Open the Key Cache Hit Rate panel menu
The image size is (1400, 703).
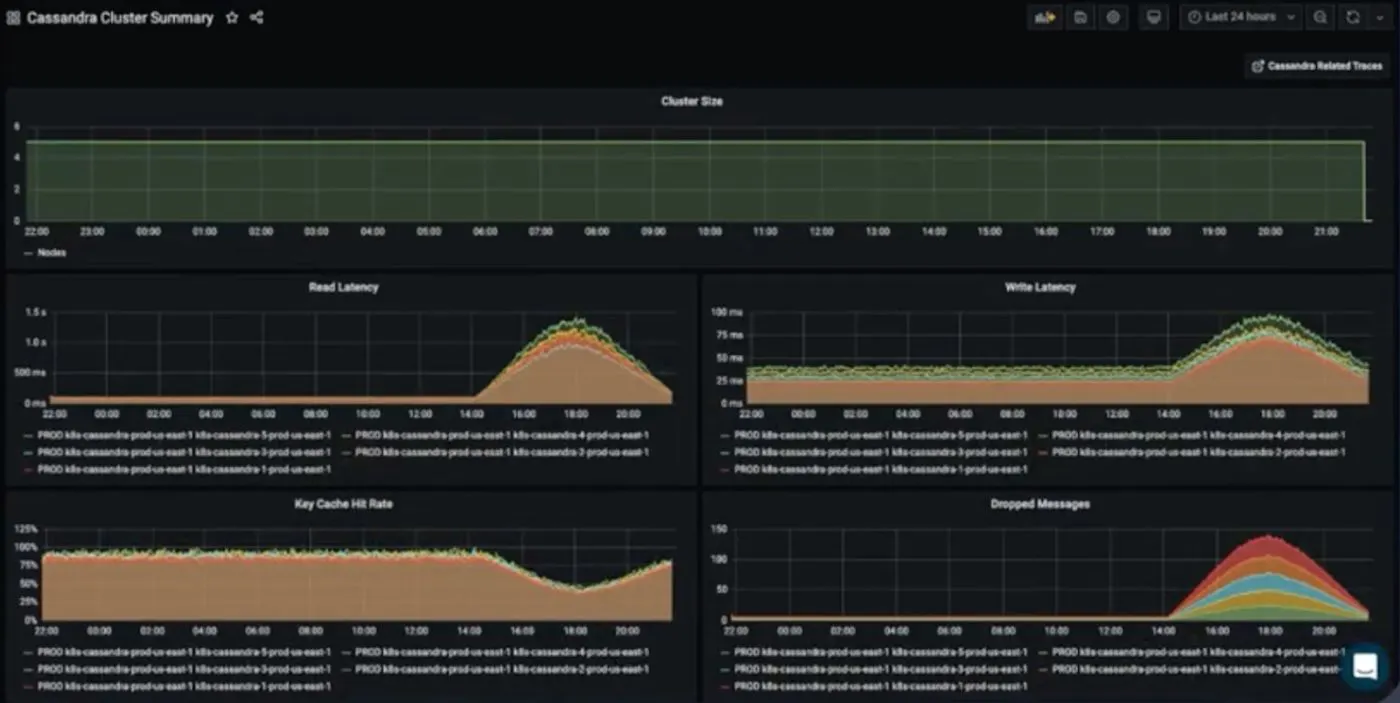[x=343, y=504]
